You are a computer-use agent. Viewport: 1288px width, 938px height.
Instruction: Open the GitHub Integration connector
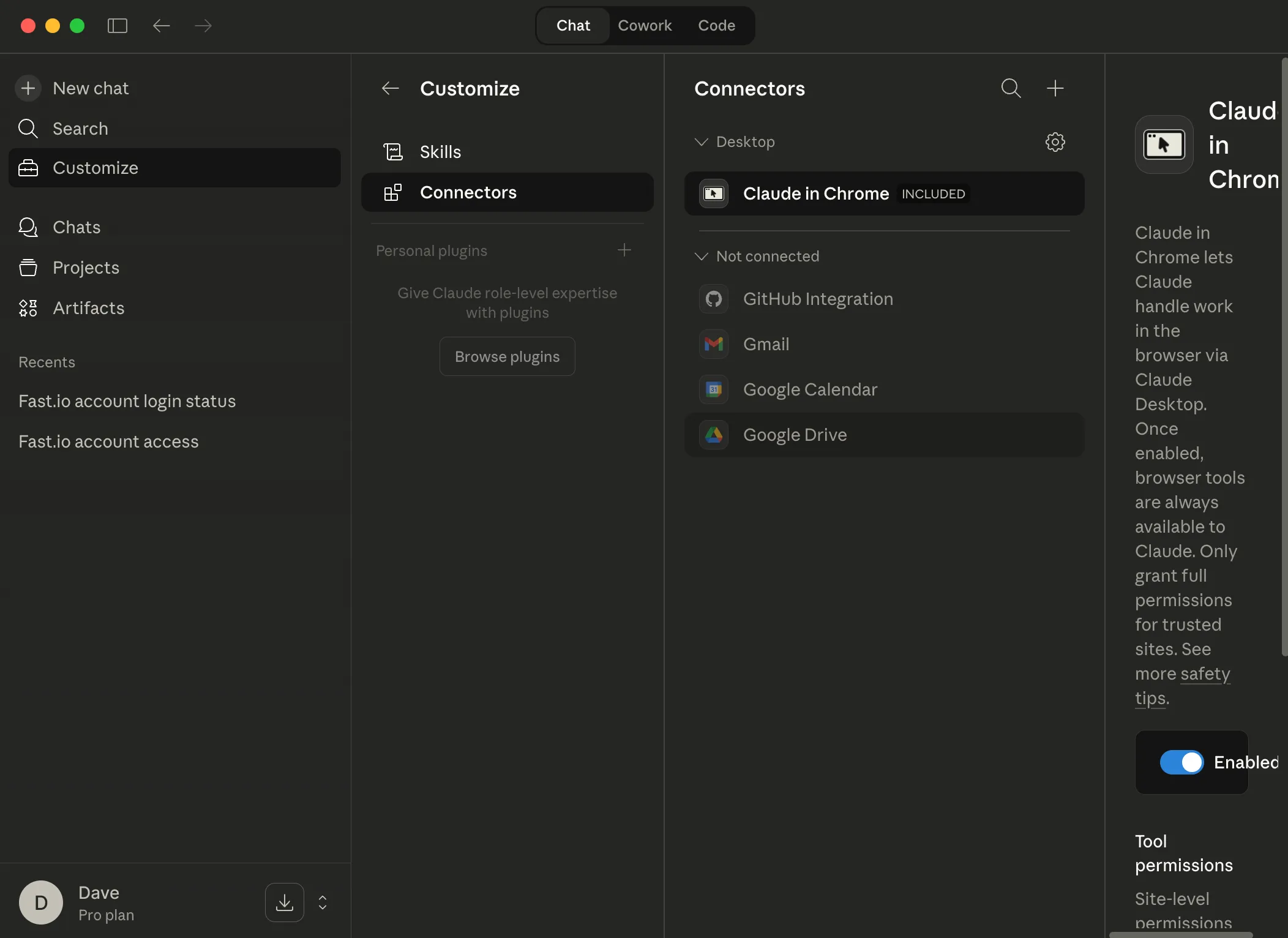pos(818,299)
